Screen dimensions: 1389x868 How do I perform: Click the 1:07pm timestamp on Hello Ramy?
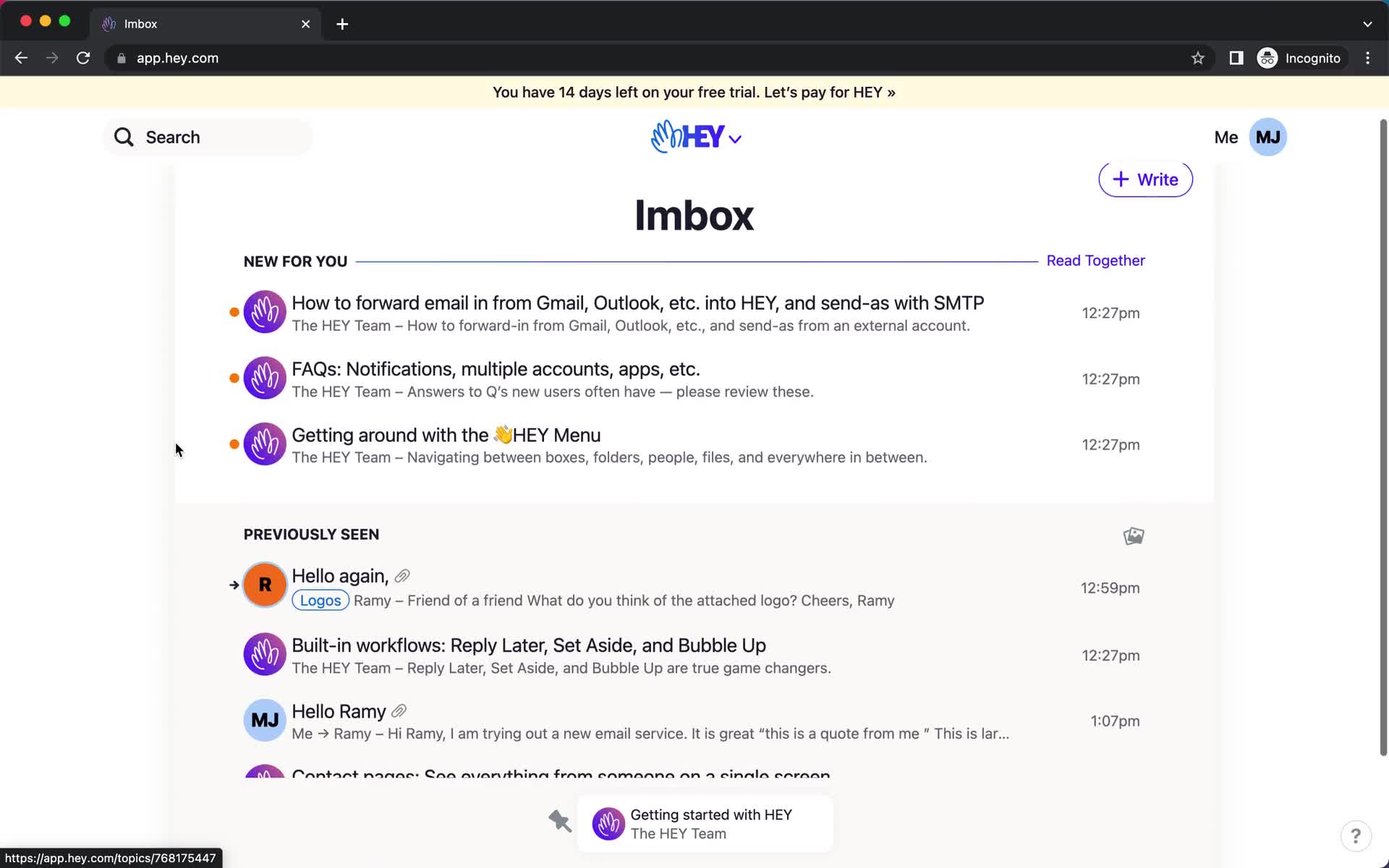coord(1115,721)
